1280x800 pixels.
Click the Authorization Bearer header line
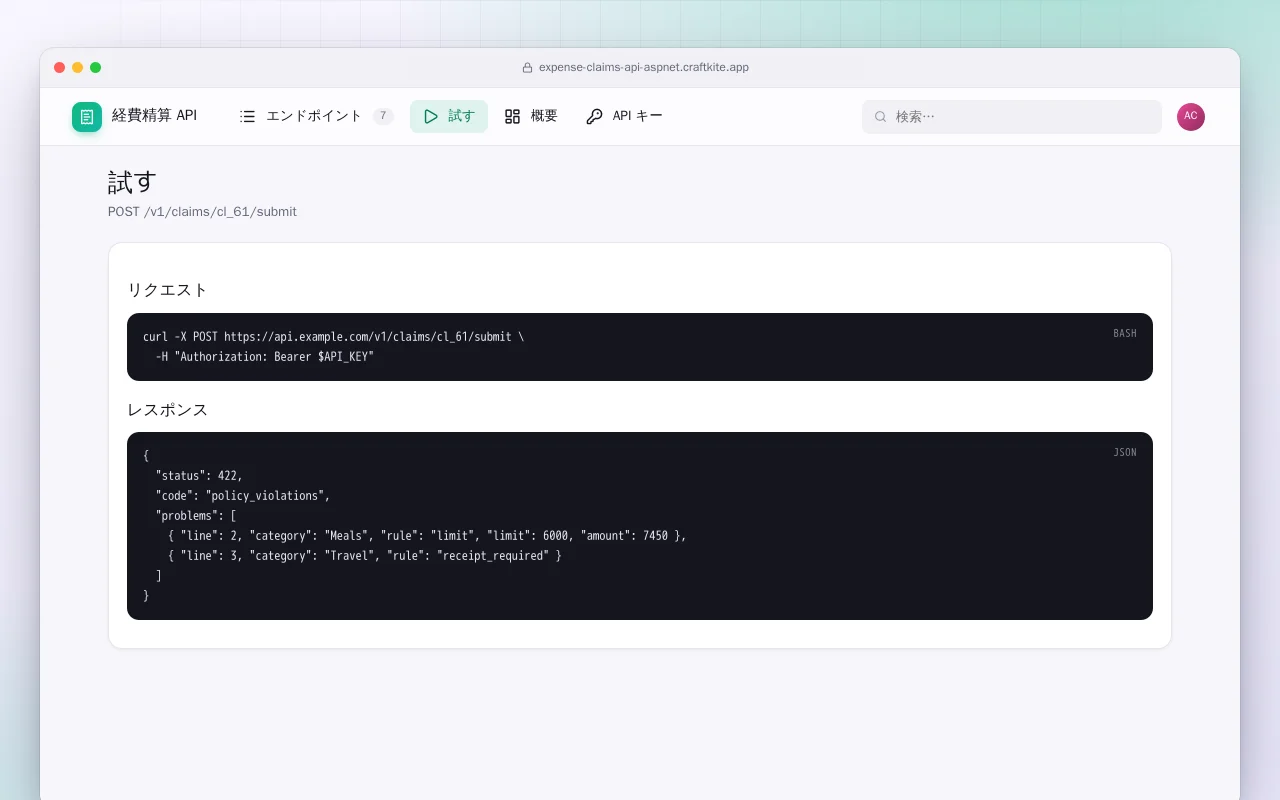point(265,357)
